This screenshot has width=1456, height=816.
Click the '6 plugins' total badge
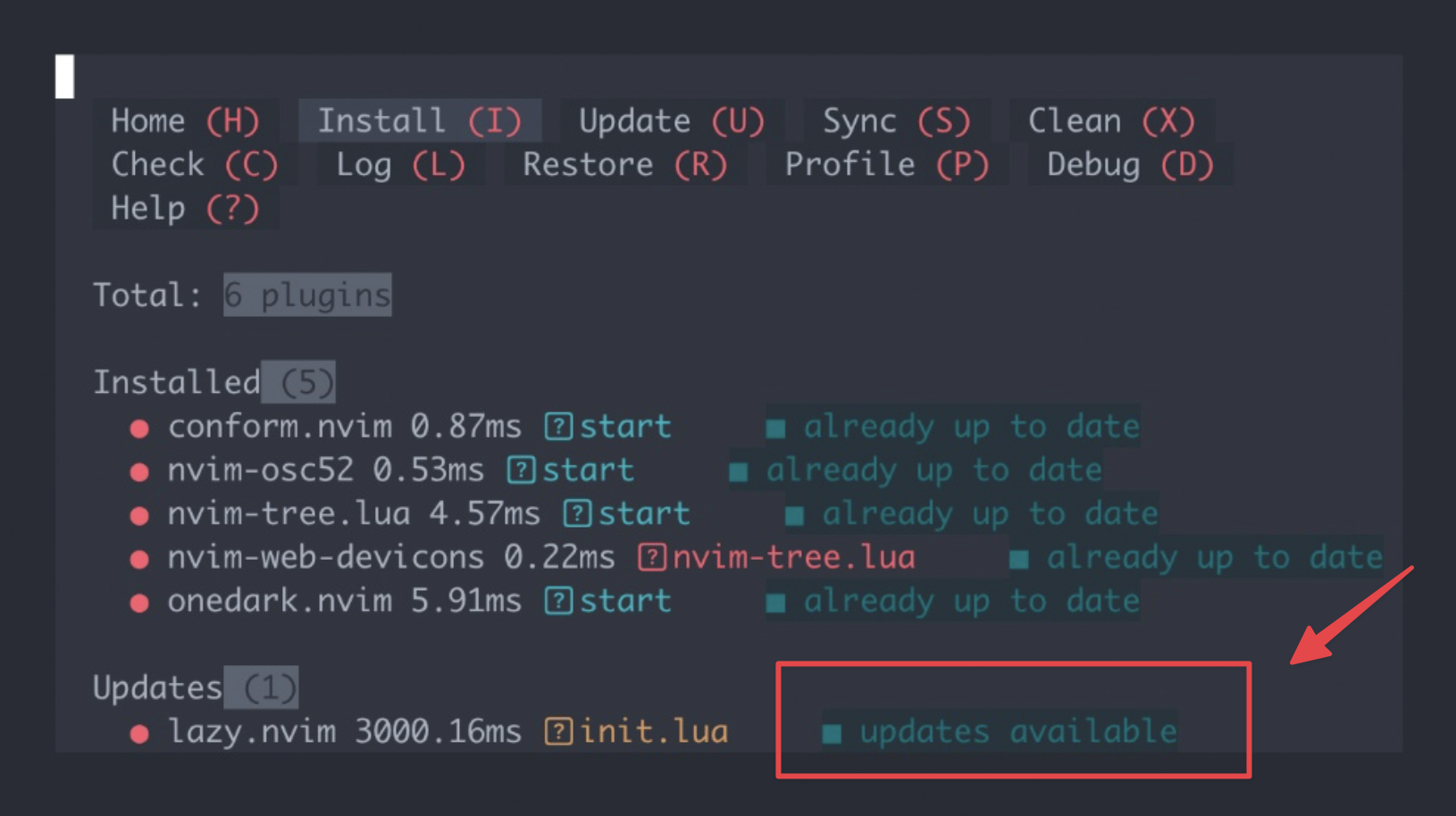pyautogui.click(x=307, y=295)
